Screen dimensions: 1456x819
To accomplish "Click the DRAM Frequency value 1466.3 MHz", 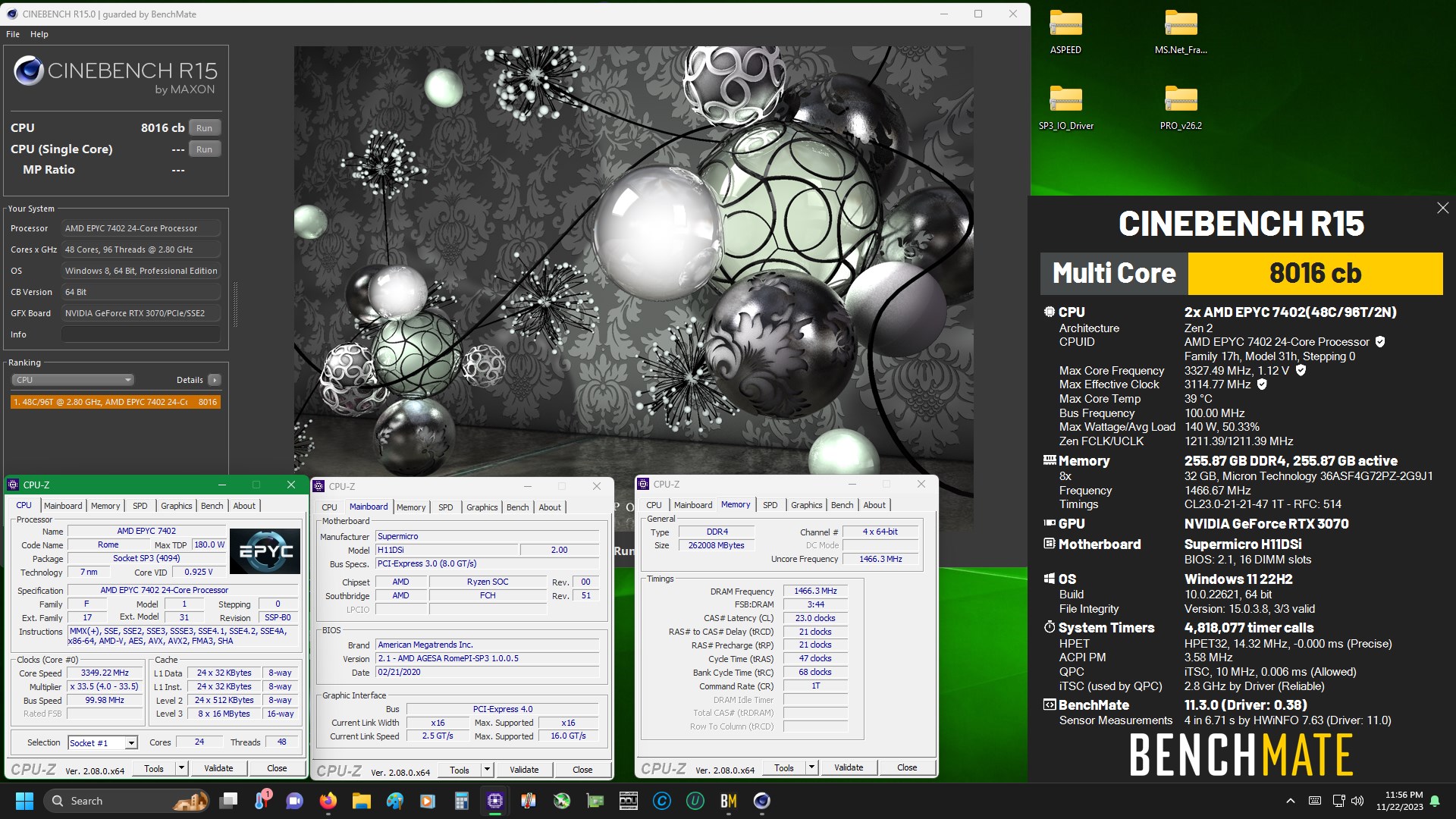I will (815, 591).
